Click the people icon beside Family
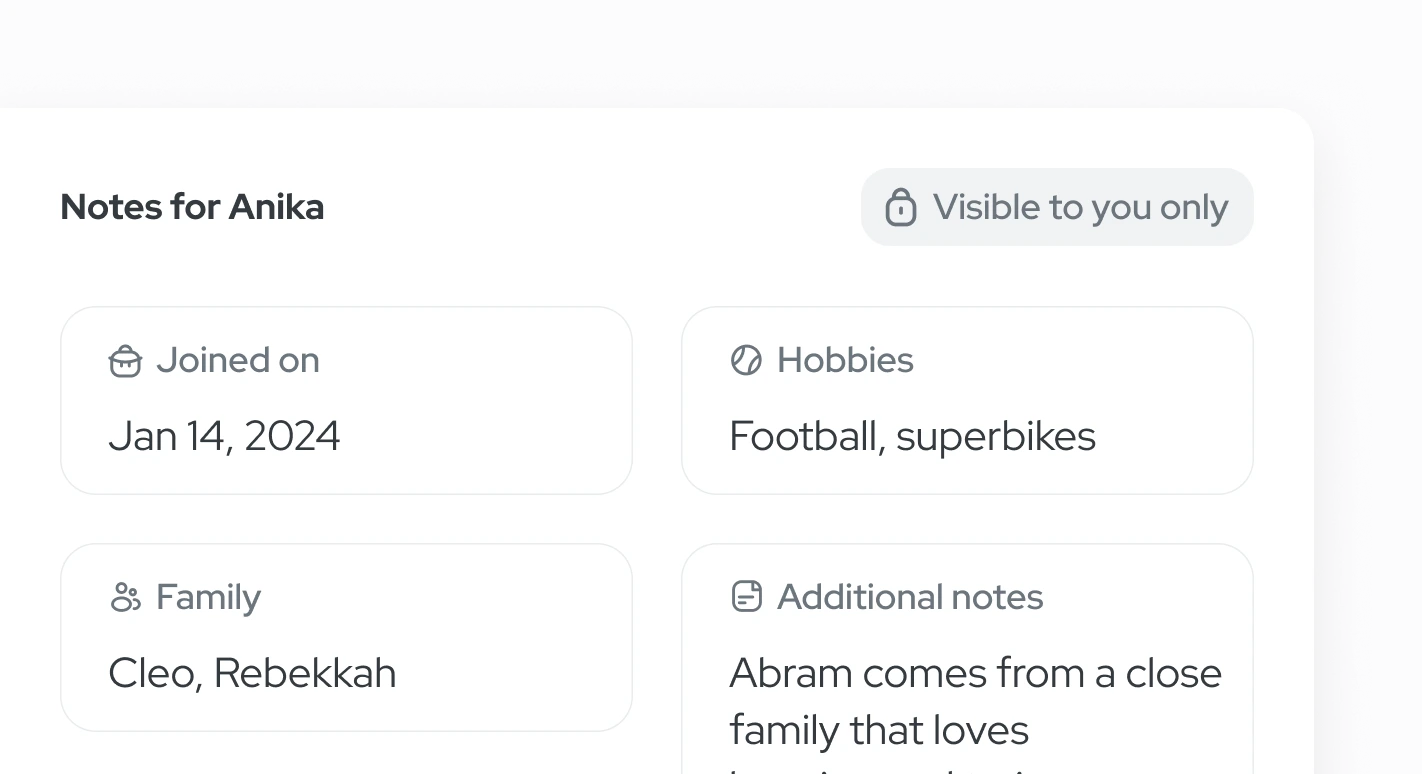 125,597
